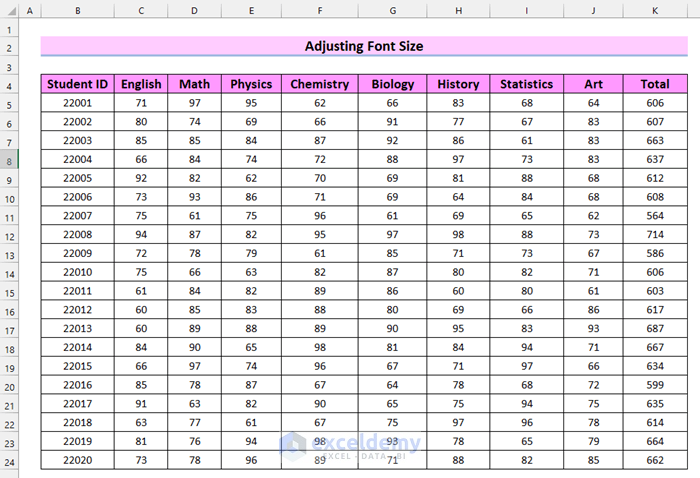Select column B header
700x478 pixels.
(78, 10)
